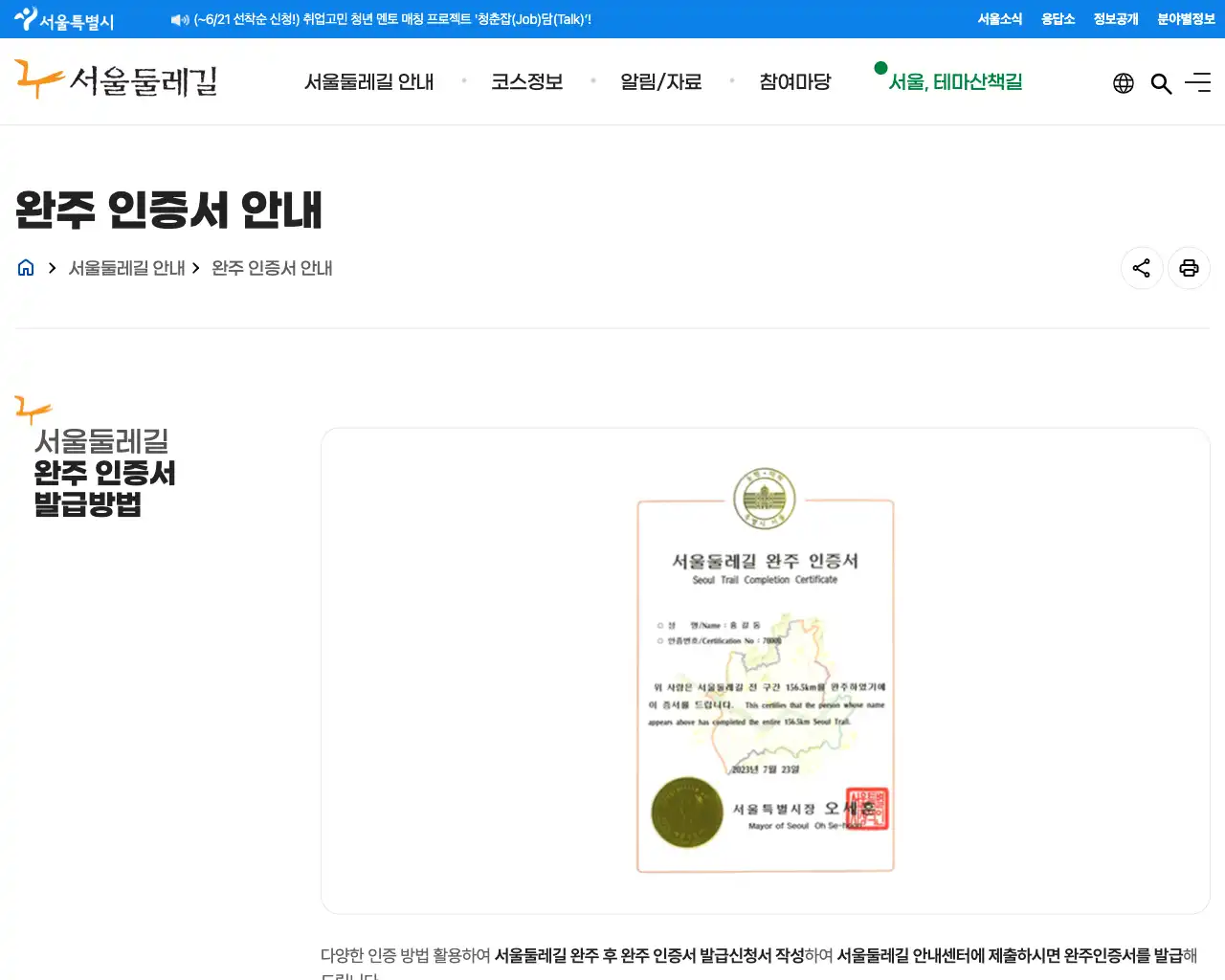The width and height of the screenshot is (1225, 980).
Task: Share this page with the share icon
Action: pos(1142,268)
